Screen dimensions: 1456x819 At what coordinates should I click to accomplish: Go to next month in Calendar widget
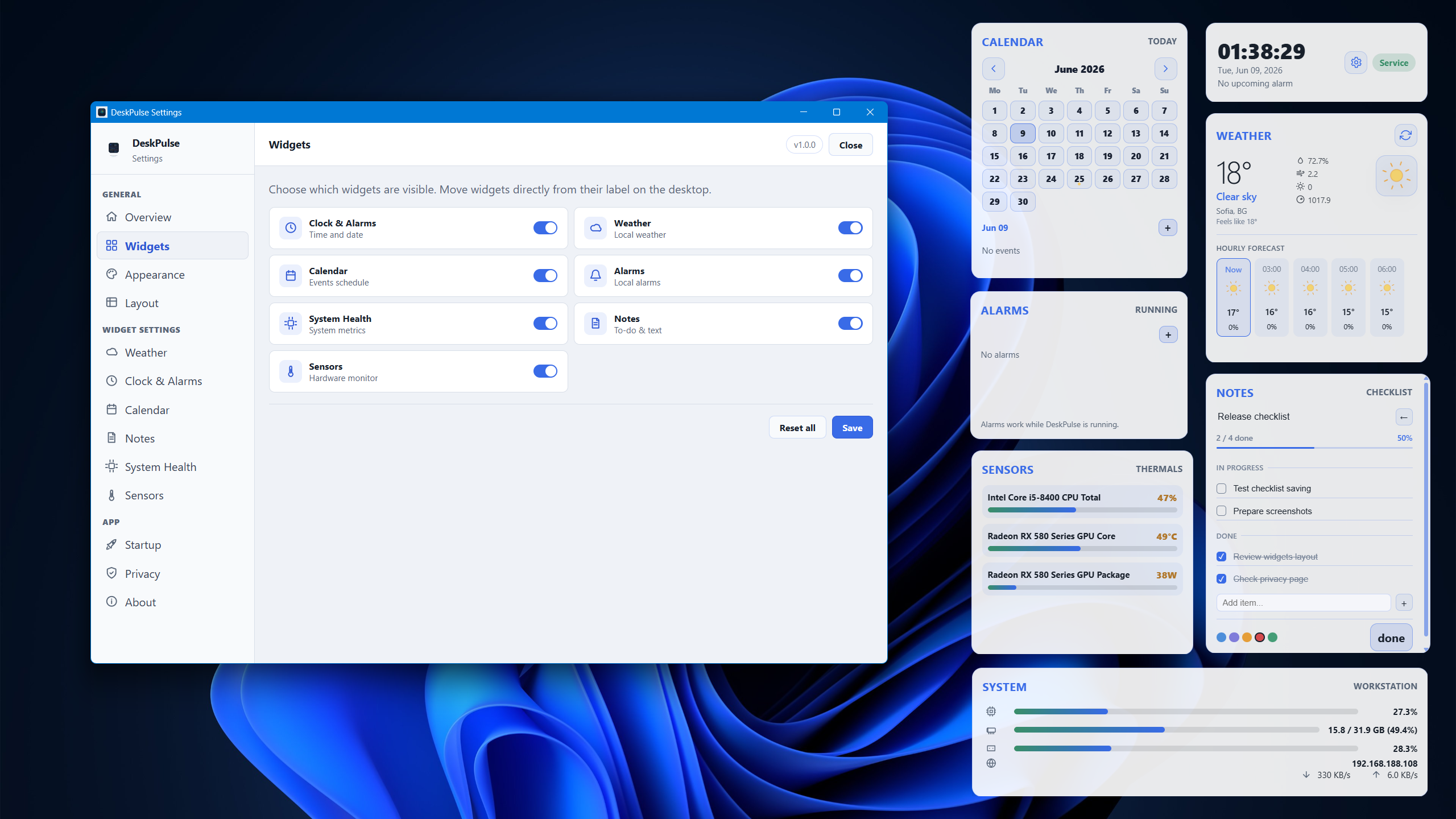(1165, 69)
